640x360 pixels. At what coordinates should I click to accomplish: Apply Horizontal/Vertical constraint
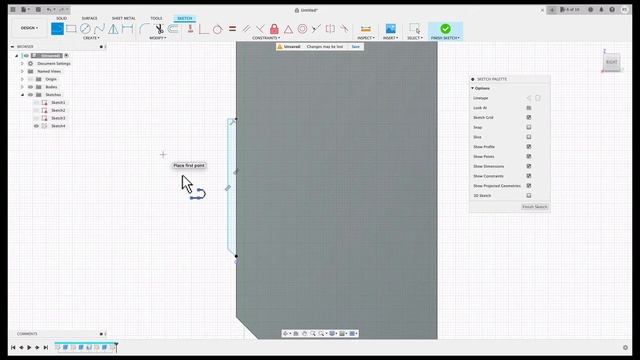(190, 29)
